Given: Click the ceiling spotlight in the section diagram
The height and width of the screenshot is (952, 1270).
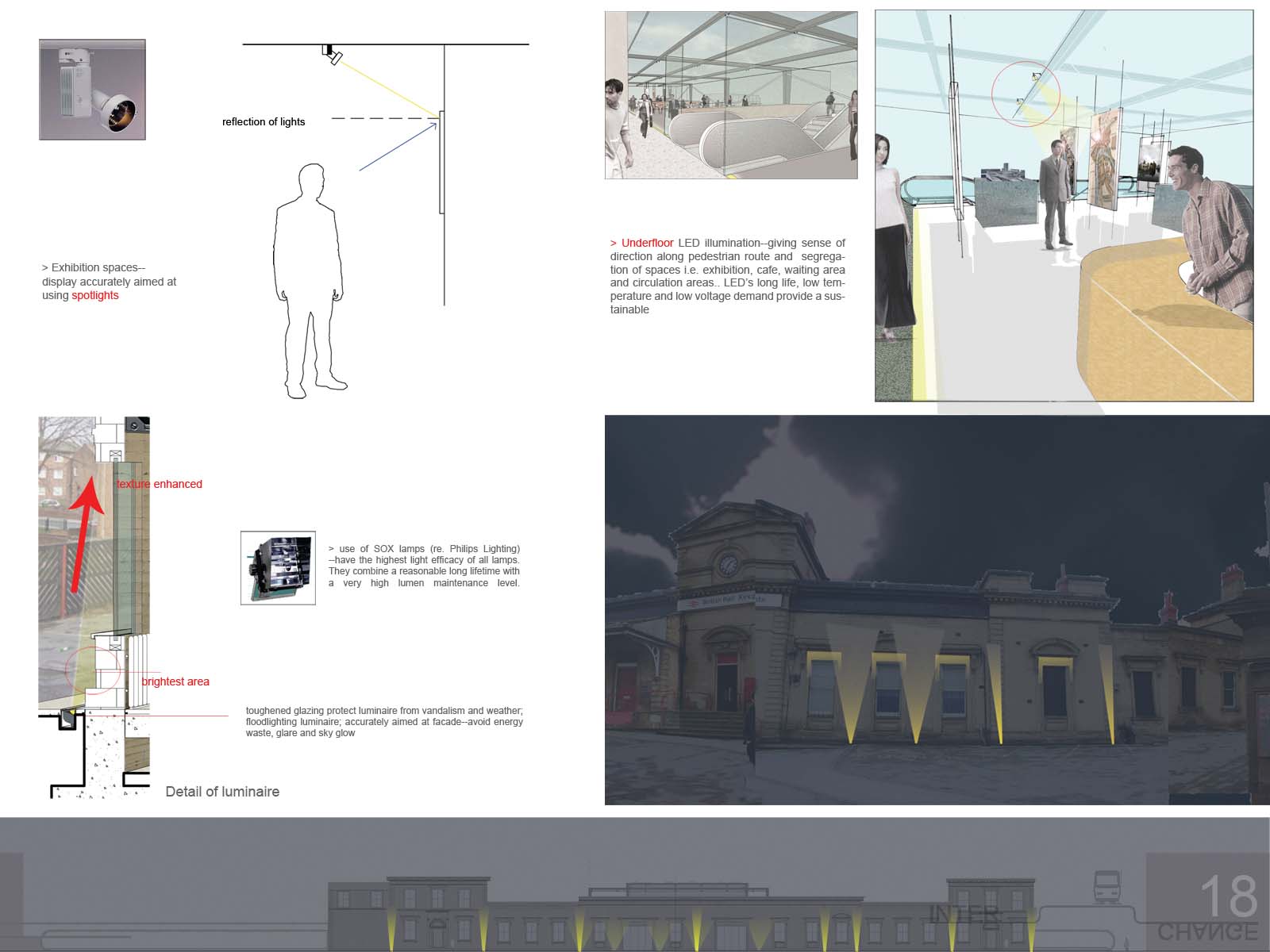Looking at the screenshot, I should (331, 54).
